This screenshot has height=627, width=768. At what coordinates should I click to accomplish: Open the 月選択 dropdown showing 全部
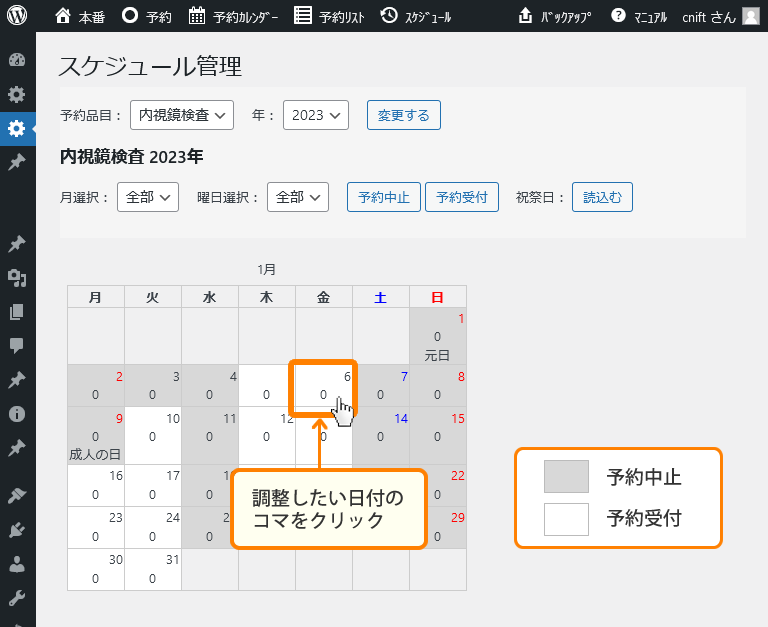point(148,197)
